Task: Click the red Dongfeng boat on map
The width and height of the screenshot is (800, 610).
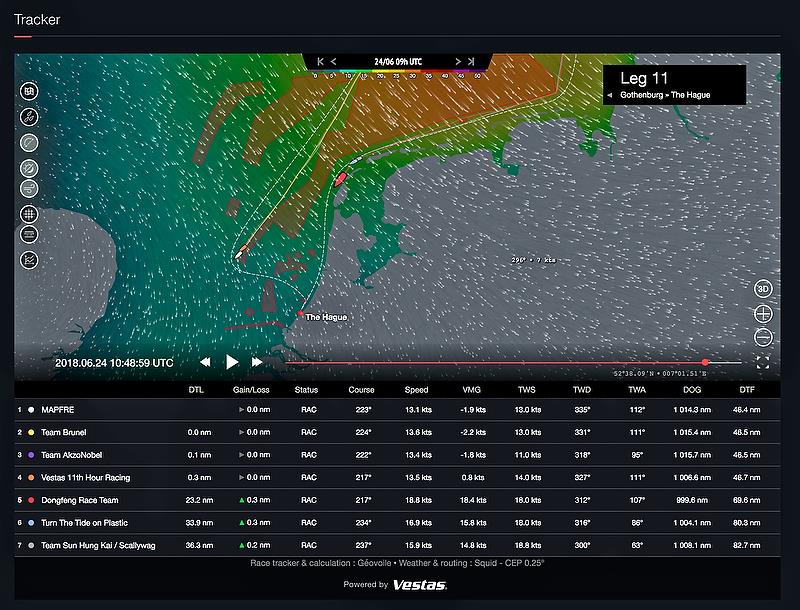Action: click(x=340, y=179)
